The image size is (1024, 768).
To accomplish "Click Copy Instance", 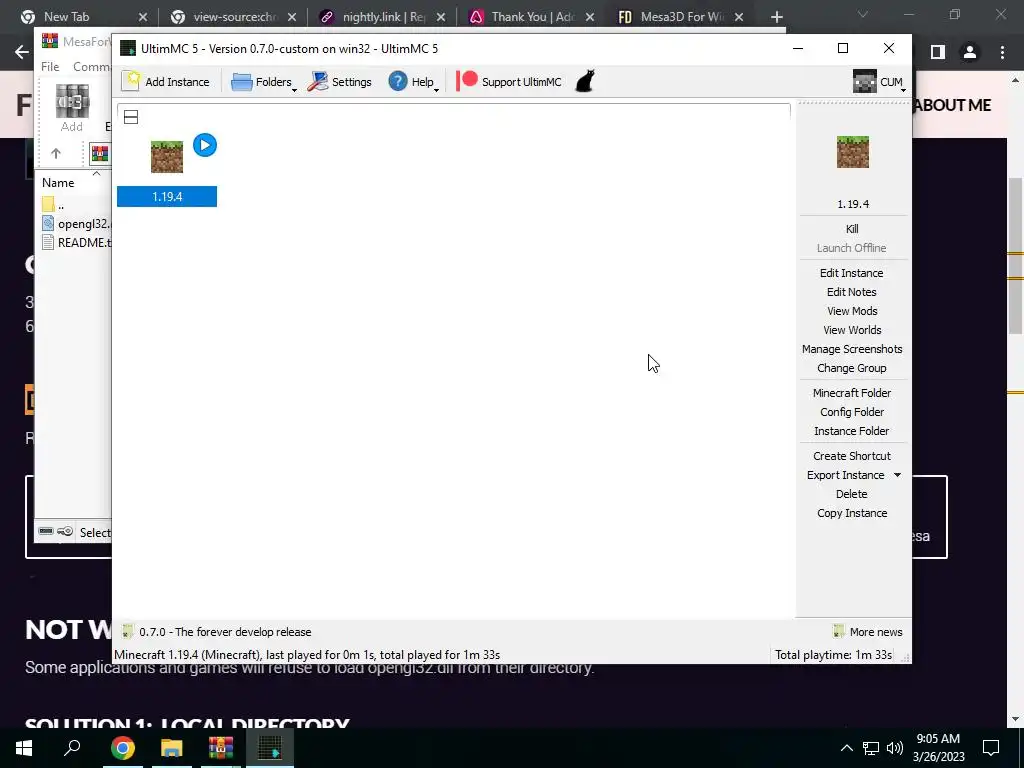I will (852, 513).
